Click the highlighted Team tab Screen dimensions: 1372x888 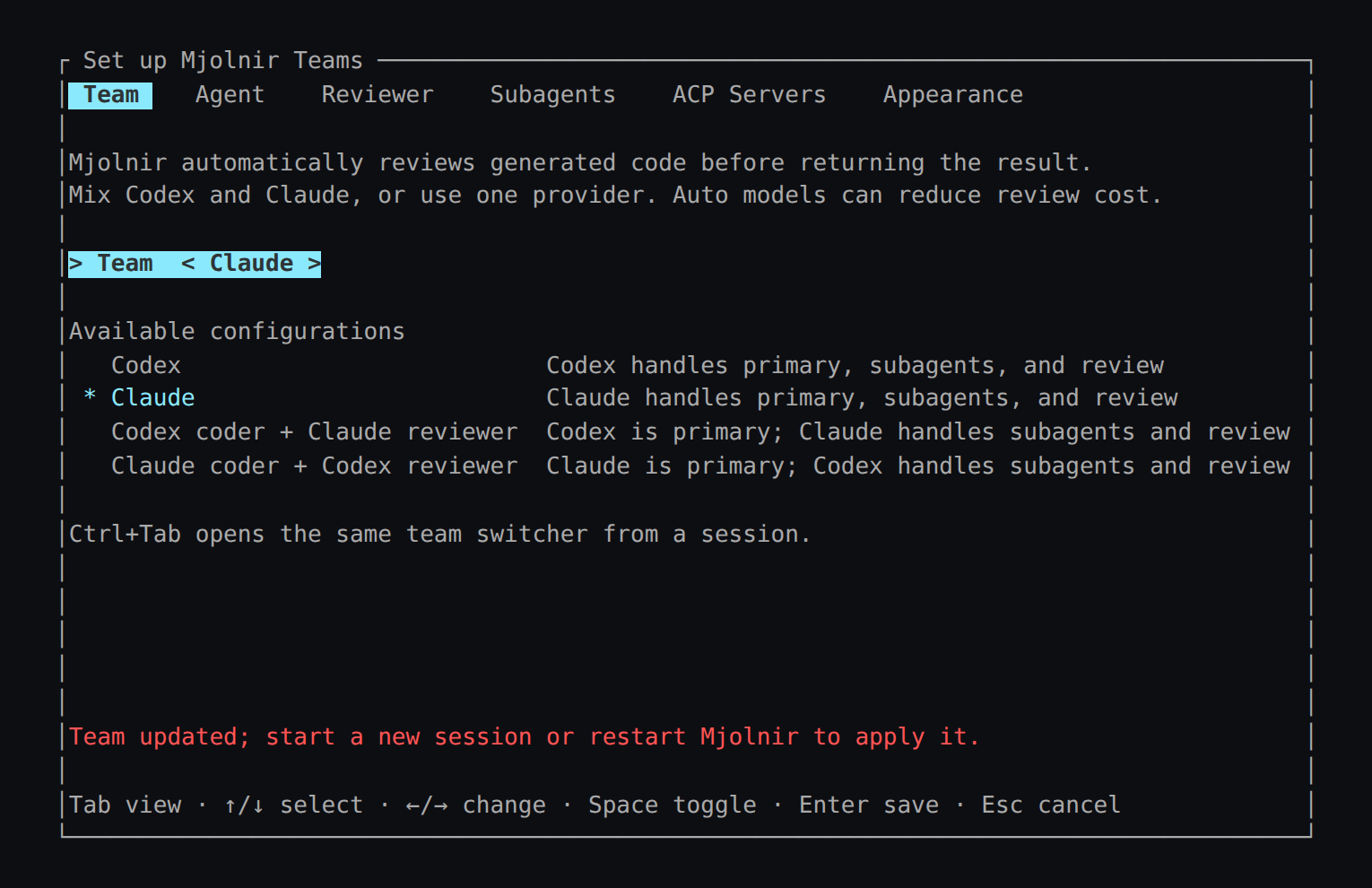click(x=111, y=95)
